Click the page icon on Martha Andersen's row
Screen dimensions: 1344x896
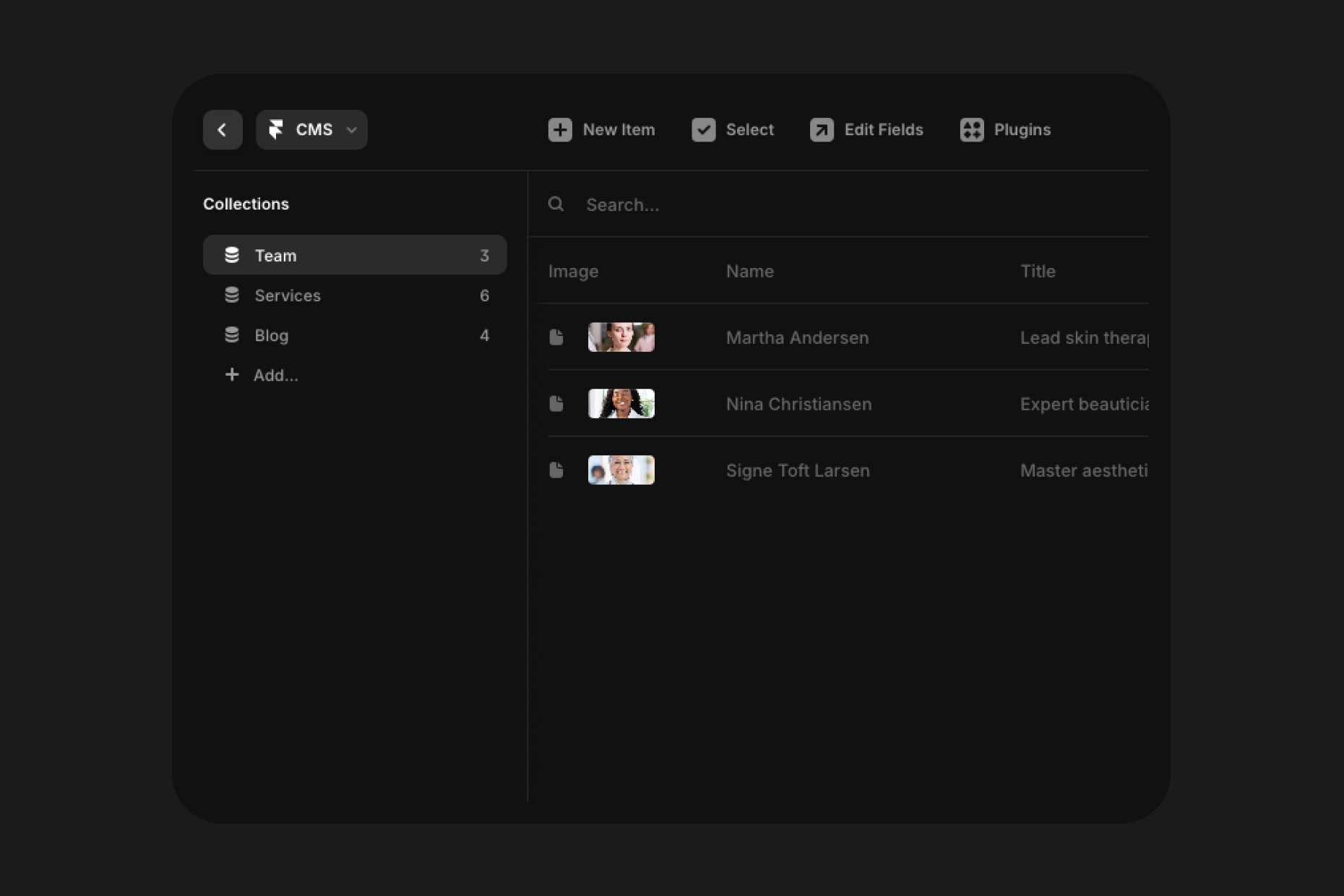coord(556,337)
